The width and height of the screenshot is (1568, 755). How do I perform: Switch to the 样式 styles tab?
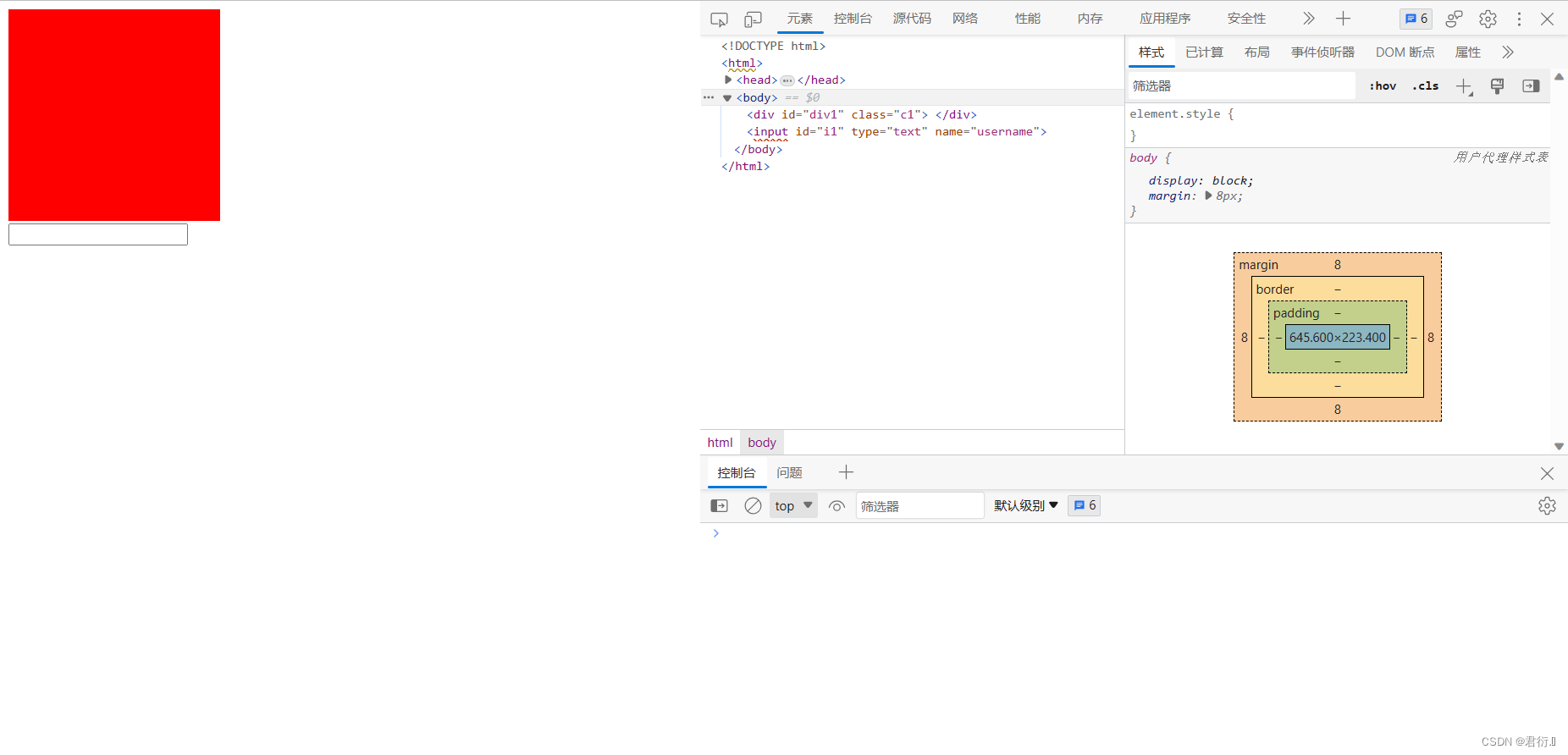pos(1151,52)
